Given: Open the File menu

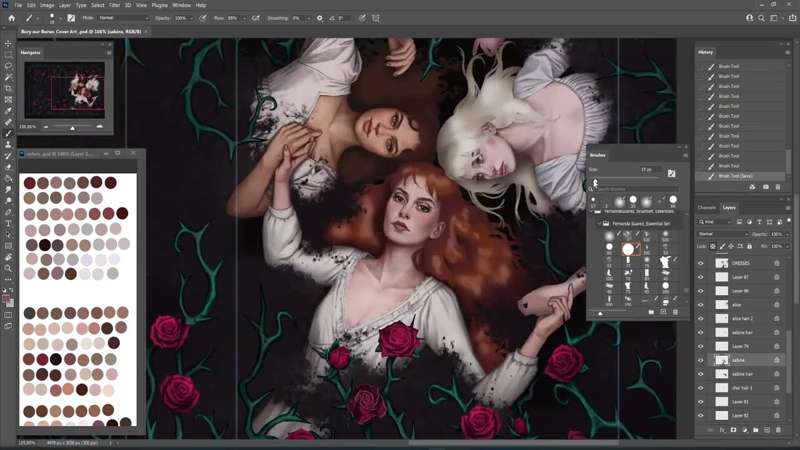Looking at the screenshot, I should [18, 5].
